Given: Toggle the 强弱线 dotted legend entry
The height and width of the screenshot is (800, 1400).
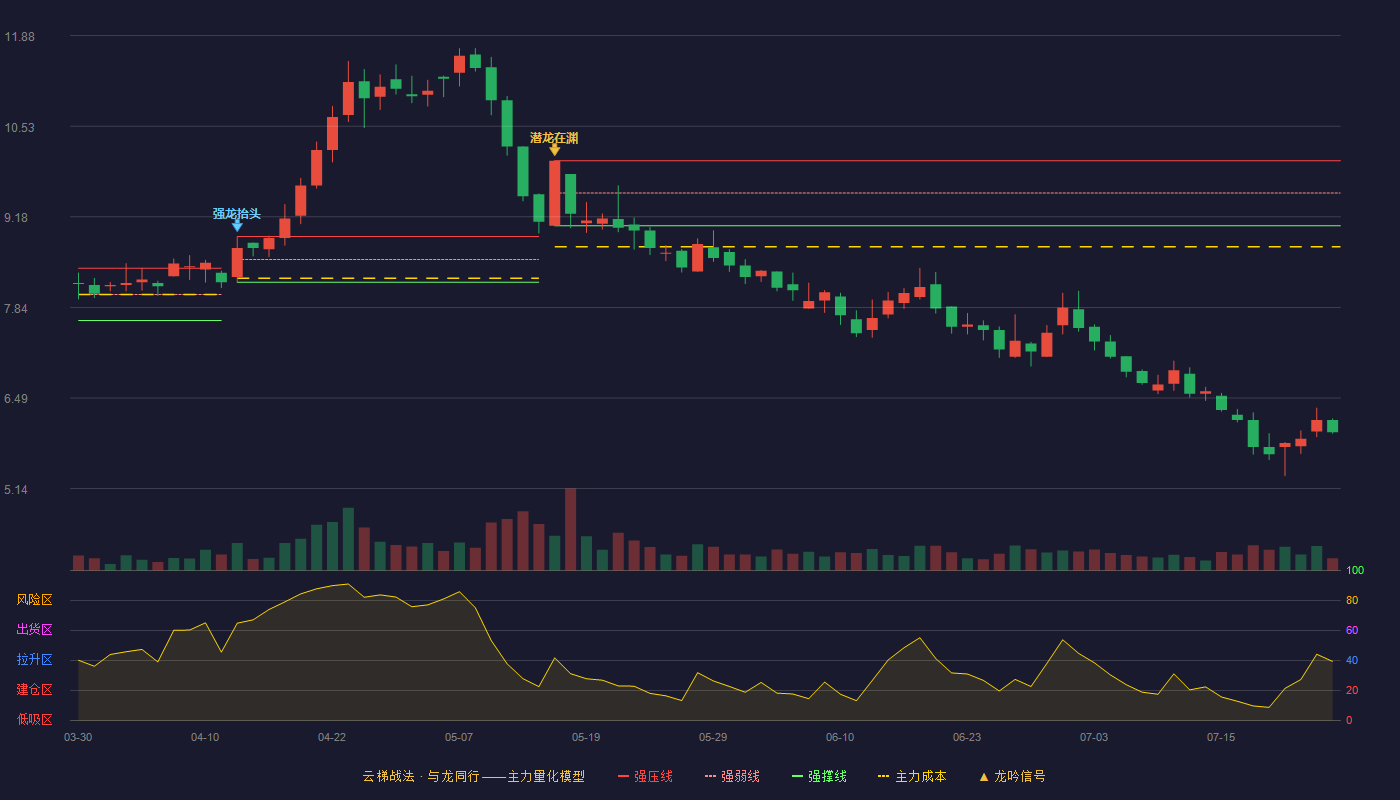Looking at the screenshot, I should point(732,776).
